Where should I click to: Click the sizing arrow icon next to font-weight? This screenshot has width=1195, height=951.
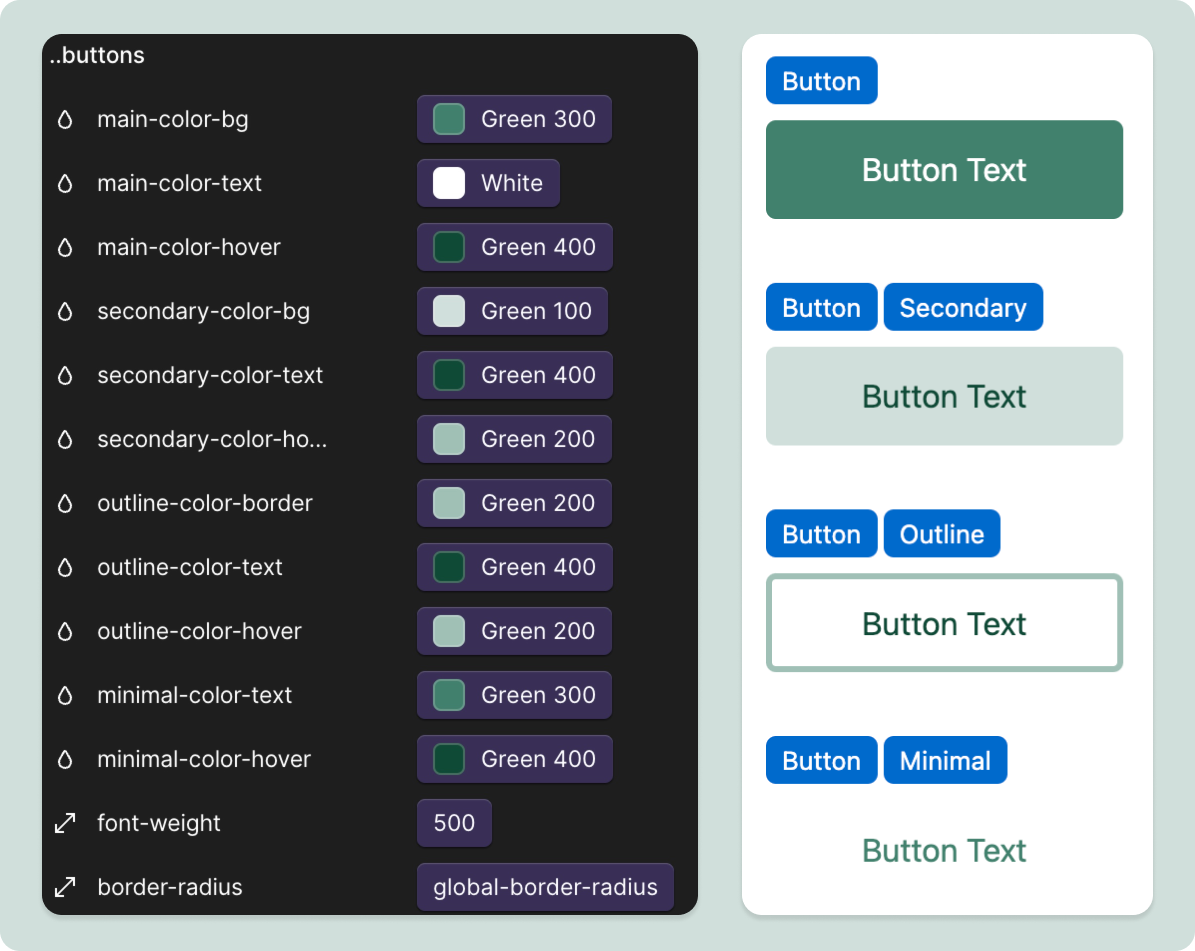tap(65, 823)
